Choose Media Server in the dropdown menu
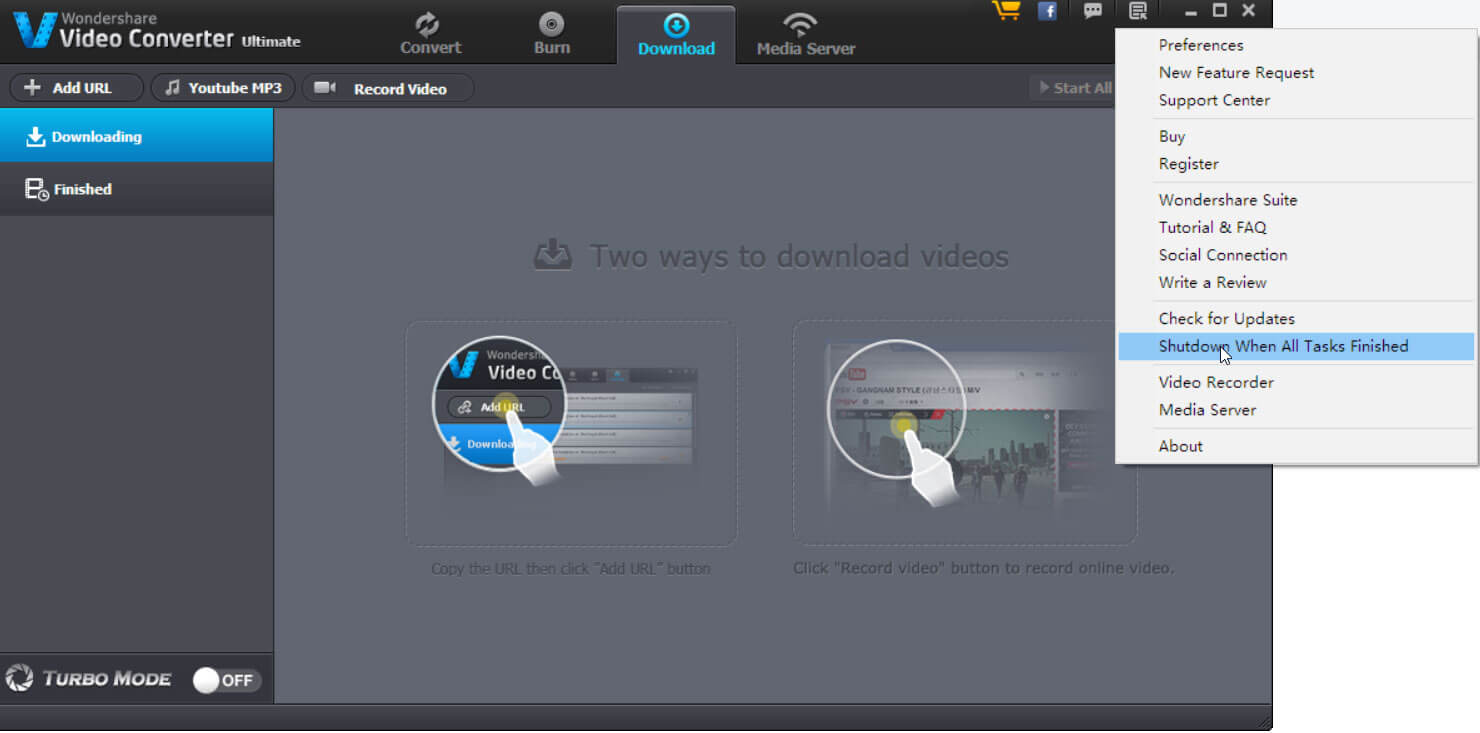This screenshot has height=733, width=1480. pos(1296,410)
